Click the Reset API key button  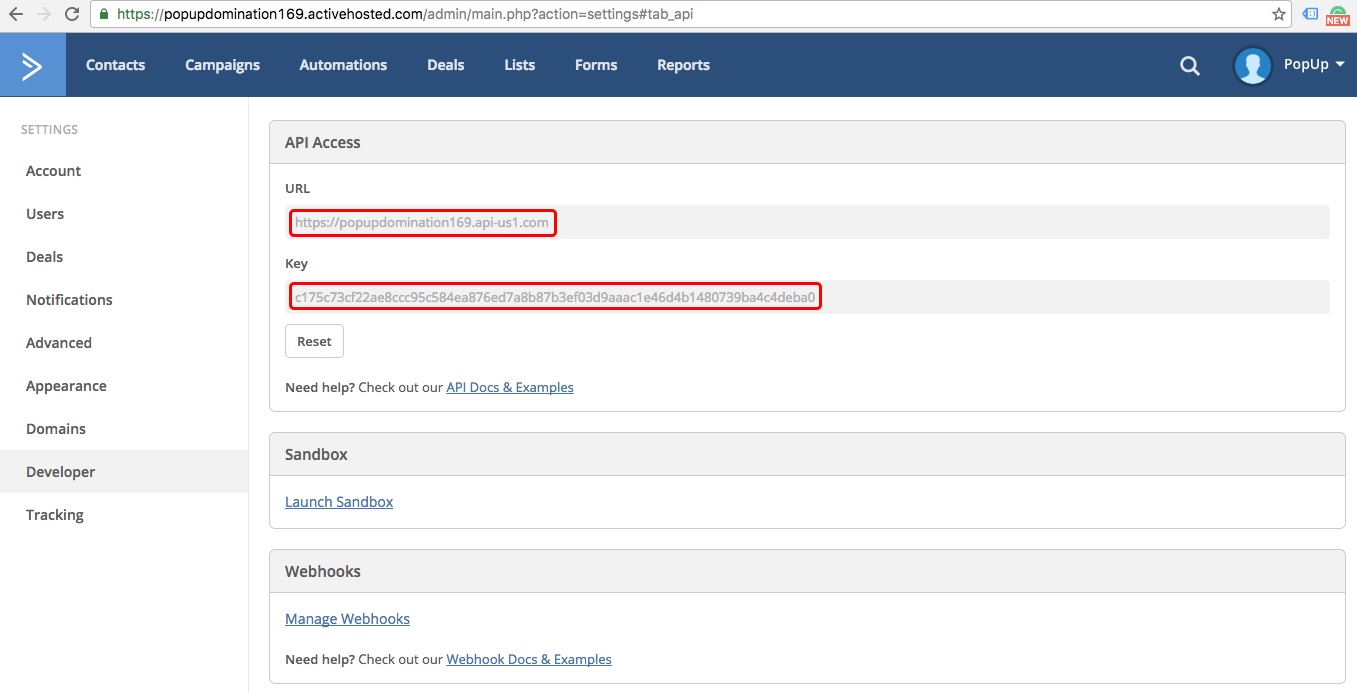click(314, 341)
